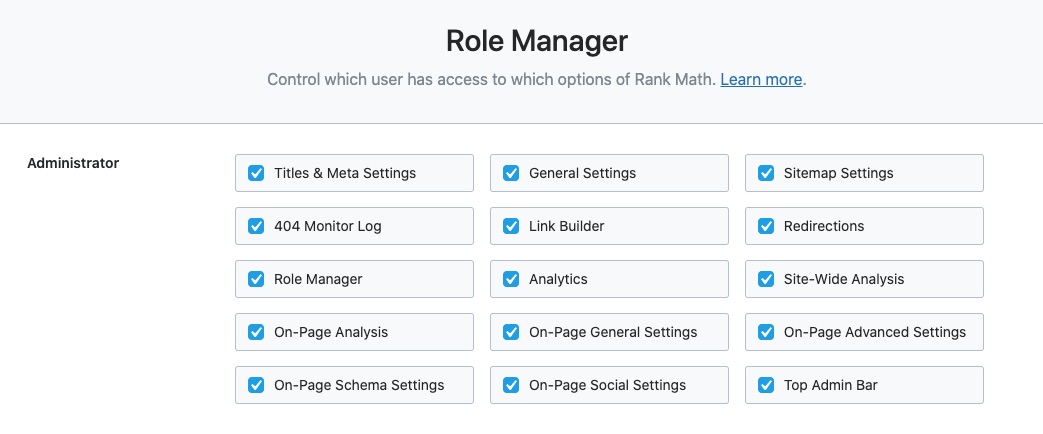Click the Administrator role label
This screenshot has width=1043, height=434.
tap(73, 162)
